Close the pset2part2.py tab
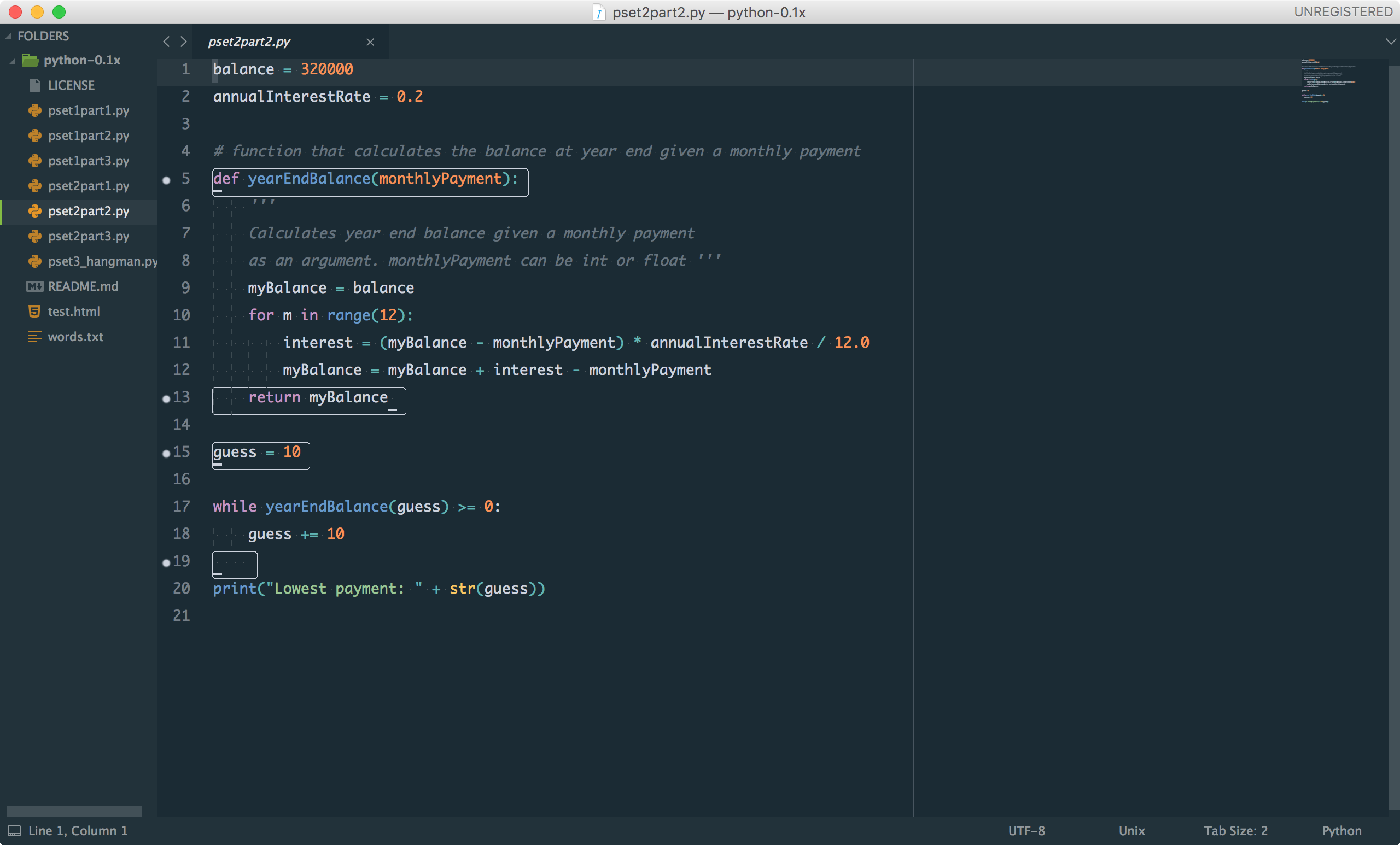Screen dimensions: 1400x845 point(370,42)
